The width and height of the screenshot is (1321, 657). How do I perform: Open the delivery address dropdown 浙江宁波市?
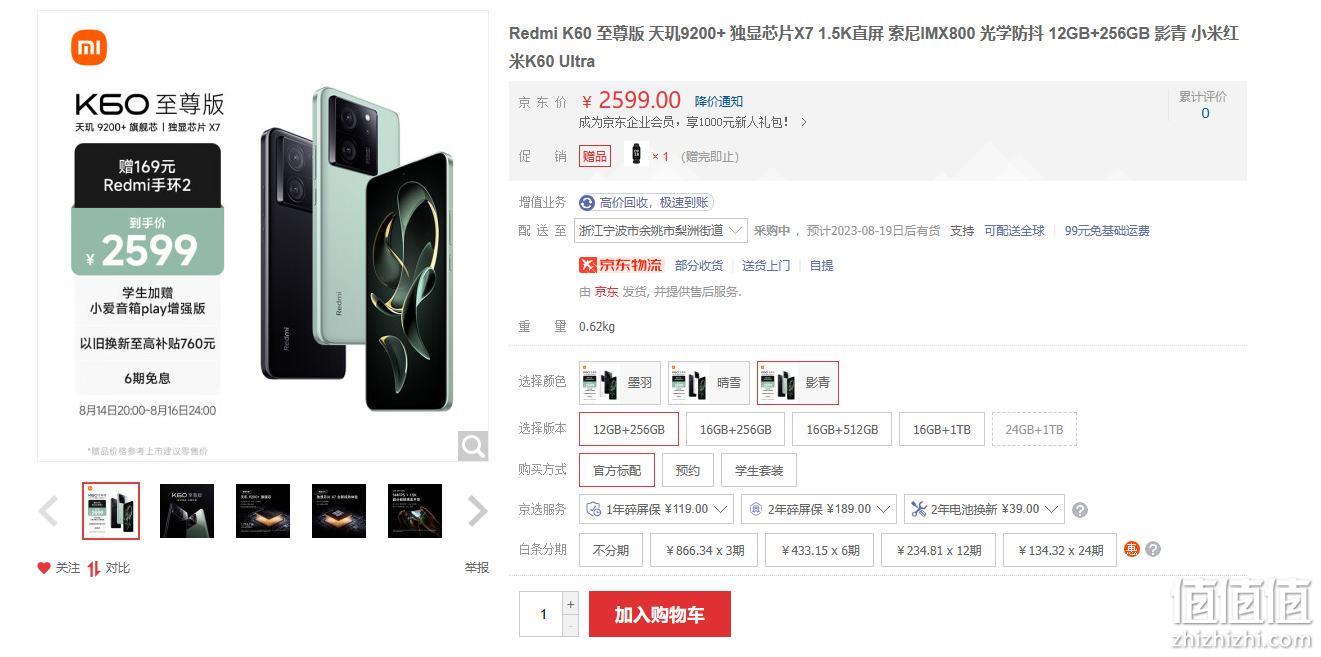click(x=661, y=231)
